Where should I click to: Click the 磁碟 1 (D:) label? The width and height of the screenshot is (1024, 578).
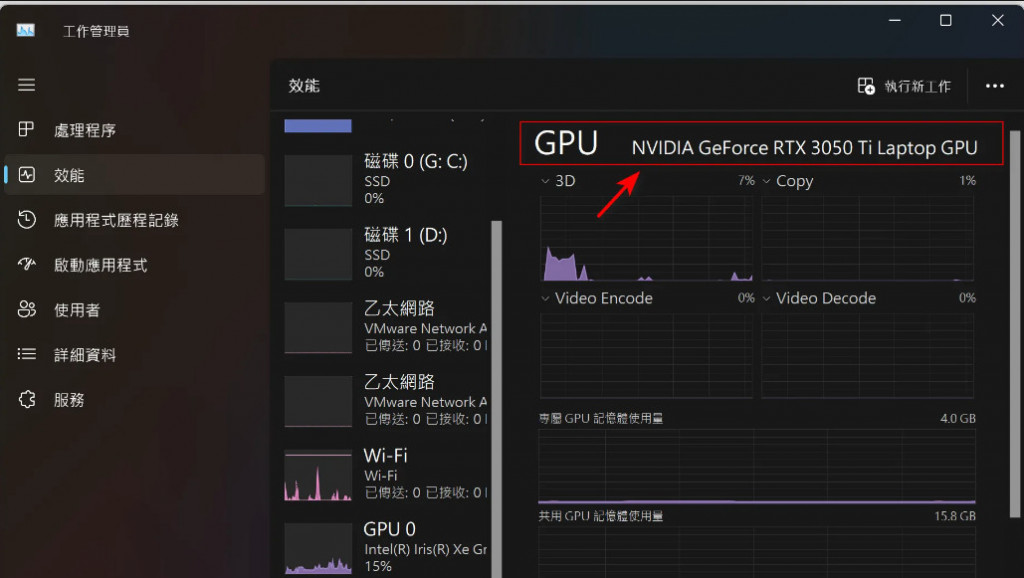coord(406,235)
